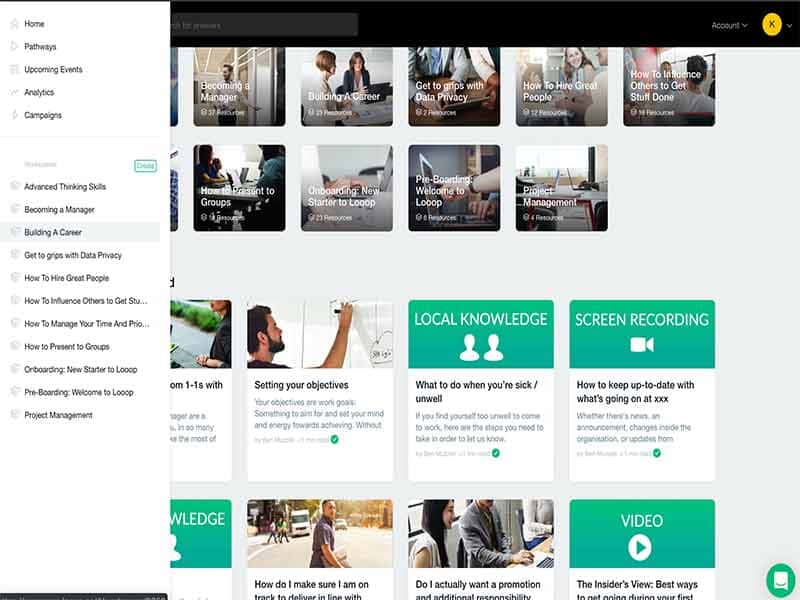Open the Building A Career workspace card

347,87
